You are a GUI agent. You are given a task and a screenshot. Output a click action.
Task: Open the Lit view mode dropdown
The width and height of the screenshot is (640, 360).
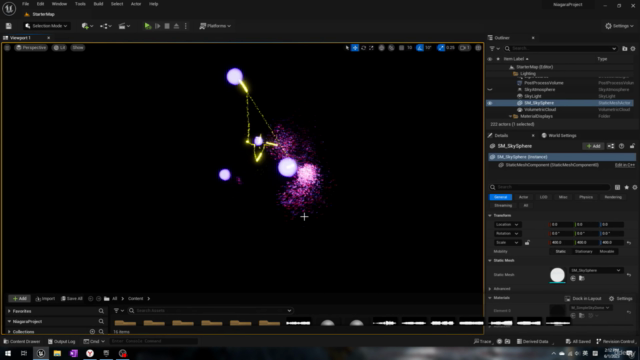[60, 48]
